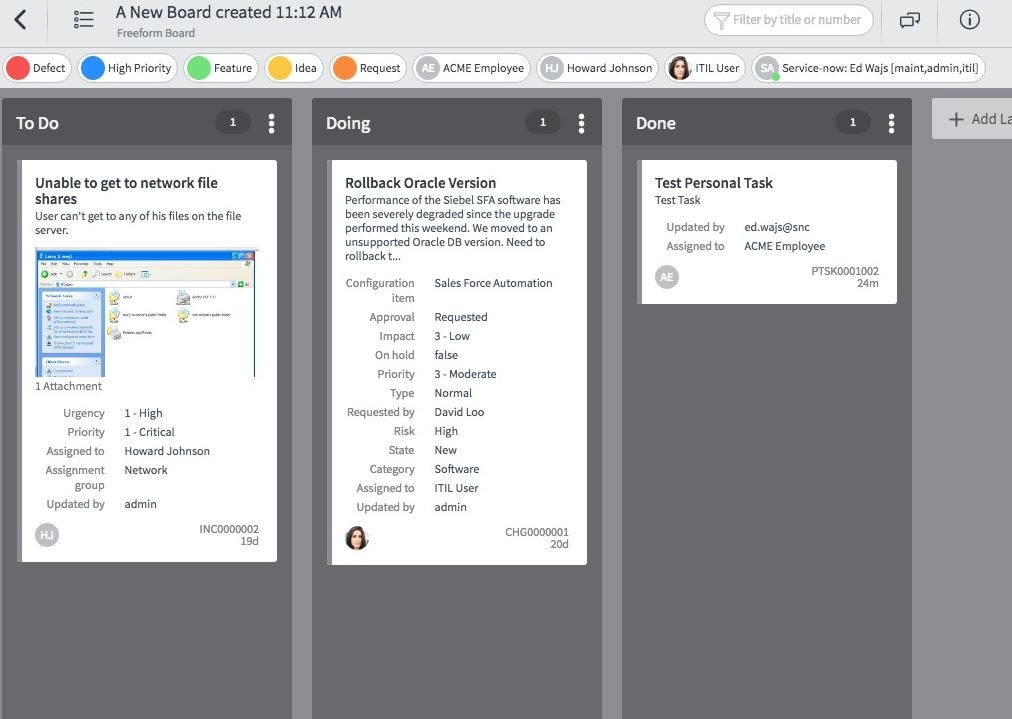Open the board info icon

[969, 20]
